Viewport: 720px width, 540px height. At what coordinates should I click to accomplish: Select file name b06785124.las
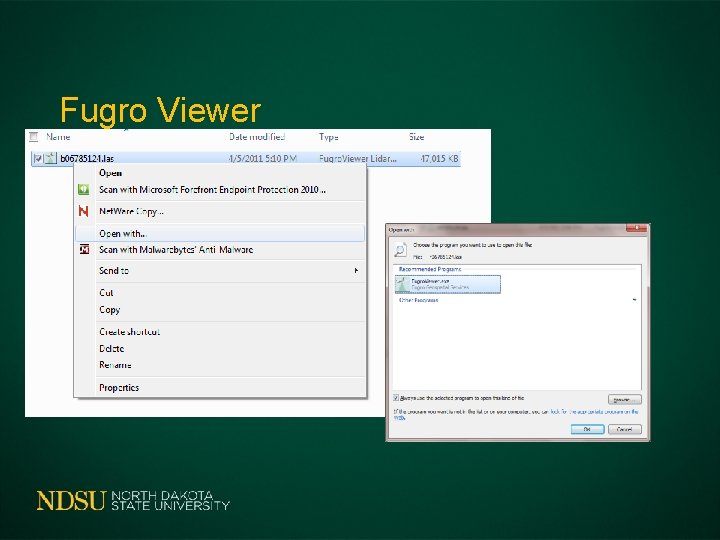click(x=87, y=158)
